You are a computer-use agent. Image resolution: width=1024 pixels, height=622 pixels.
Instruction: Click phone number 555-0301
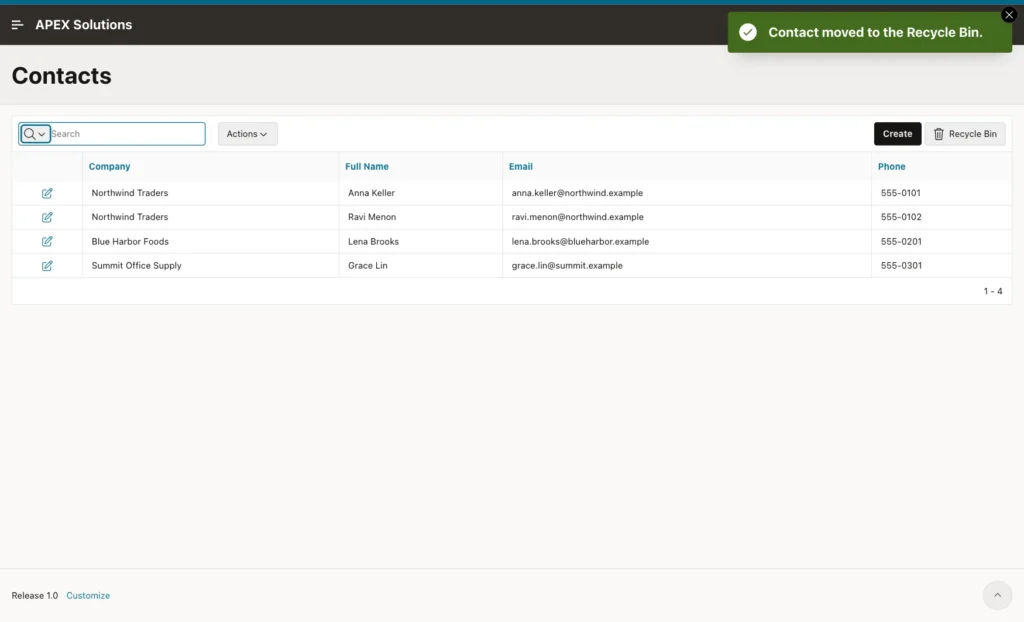point(901,266)
